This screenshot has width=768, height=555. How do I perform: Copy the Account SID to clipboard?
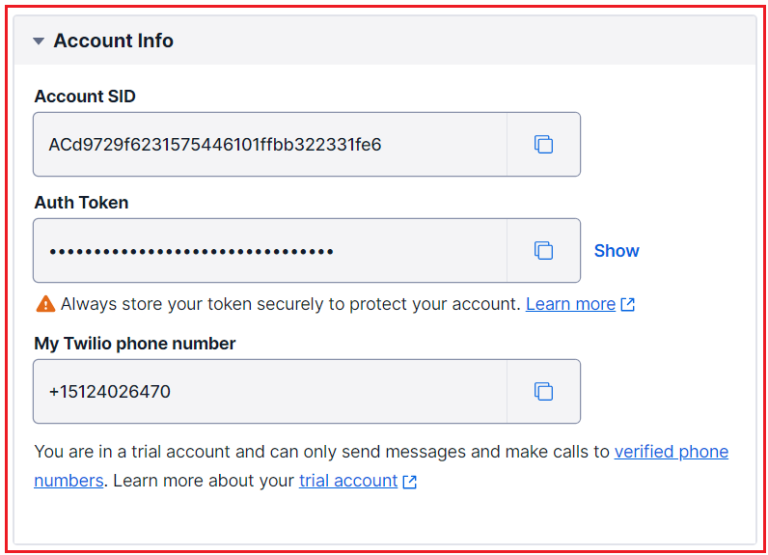[543, 145]
